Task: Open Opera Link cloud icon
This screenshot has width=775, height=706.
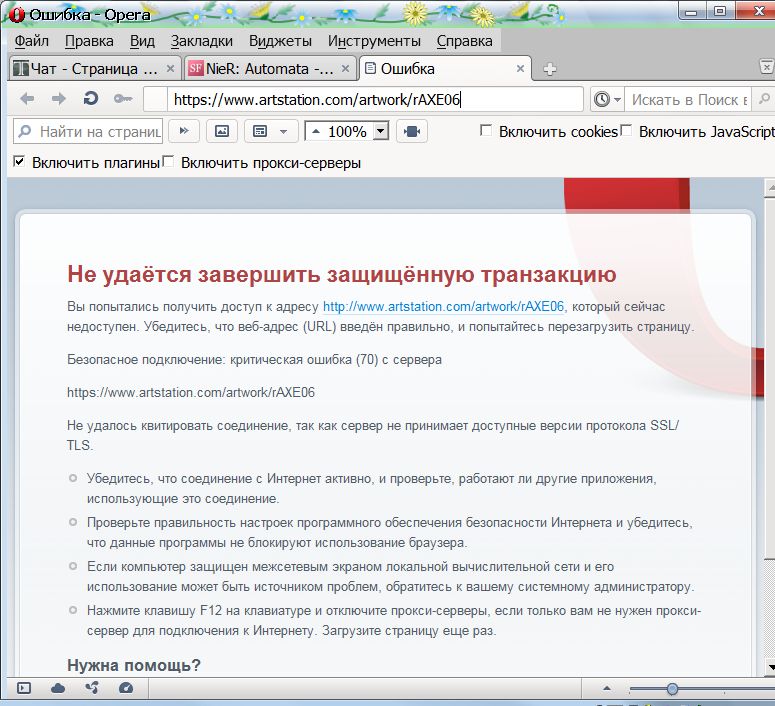Action: click(58, 688)
